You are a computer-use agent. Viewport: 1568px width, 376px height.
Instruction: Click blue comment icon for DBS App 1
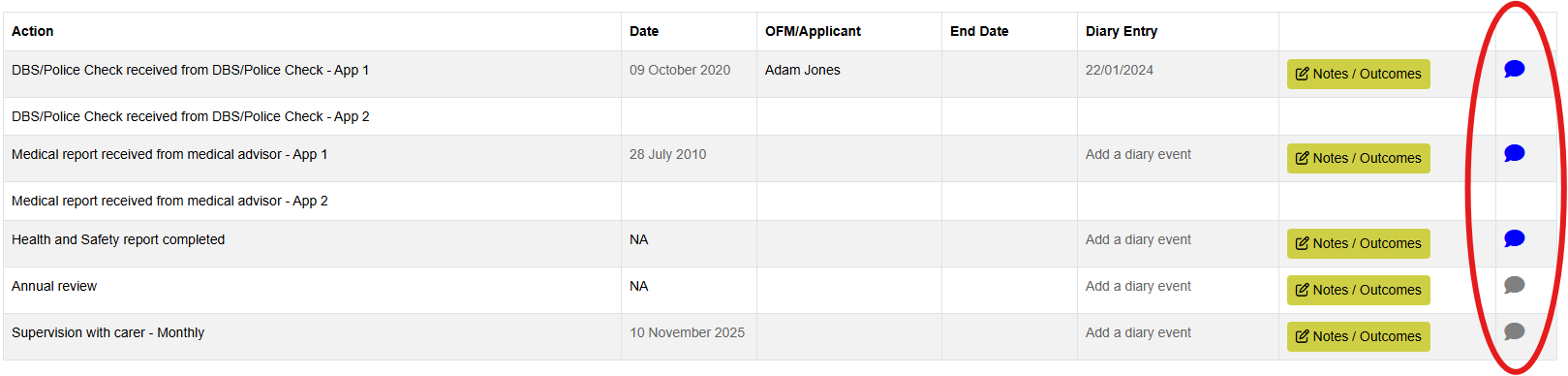click(1515, 69)
